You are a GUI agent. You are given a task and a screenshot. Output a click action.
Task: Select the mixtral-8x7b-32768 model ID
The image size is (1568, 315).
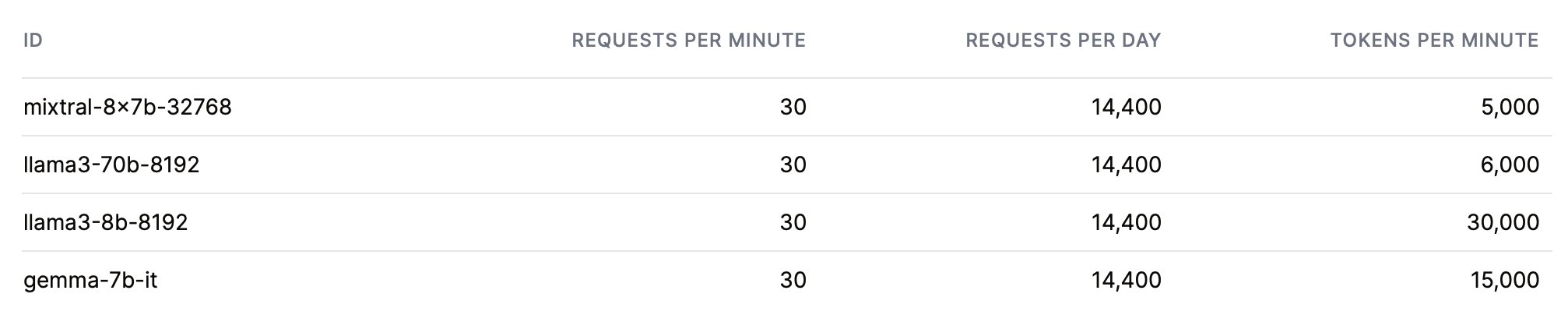coord(128,107)
